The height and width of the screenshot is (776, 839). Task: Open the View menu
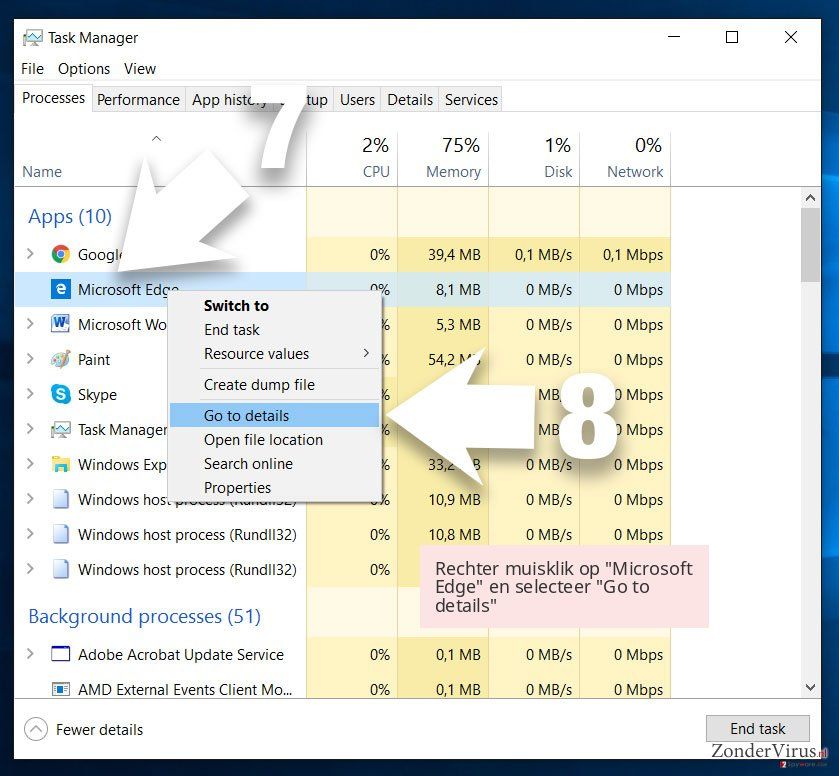pyautogui.click(x=140, y=69)
